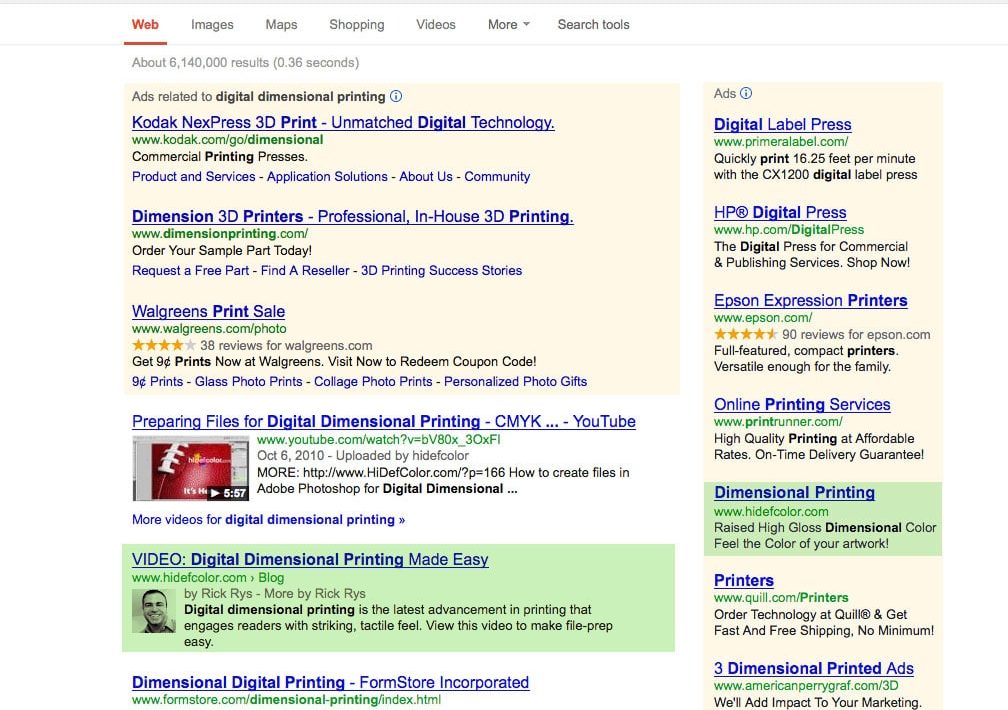Open Dimensional Digital Printing FormStore result
Viewport: 1008px width, 710px height.
pos(330,682)
